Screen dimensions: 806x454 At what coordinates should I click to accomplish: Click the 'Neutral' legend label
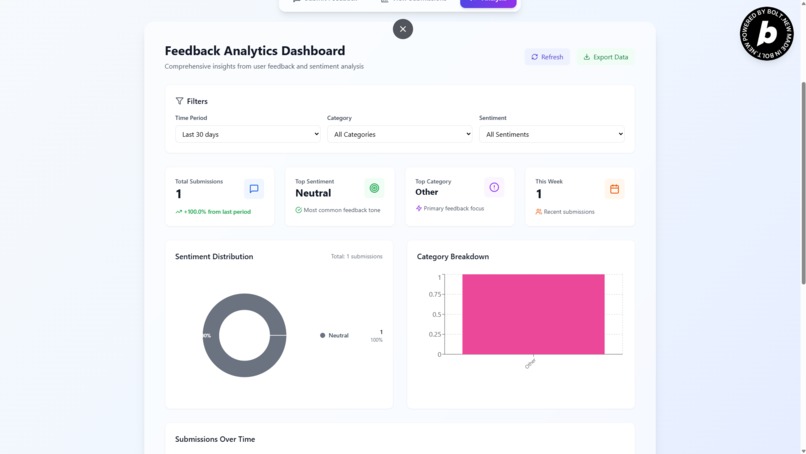point(338,335)
